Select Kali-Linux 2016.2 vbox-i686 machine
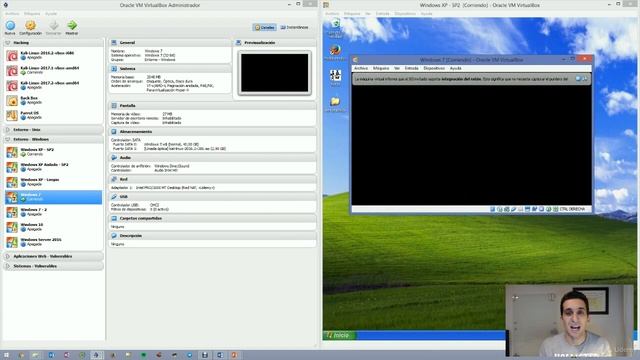The width and height of the screenshot is (640, 360). pyautogui.click(x=53, y=55)
